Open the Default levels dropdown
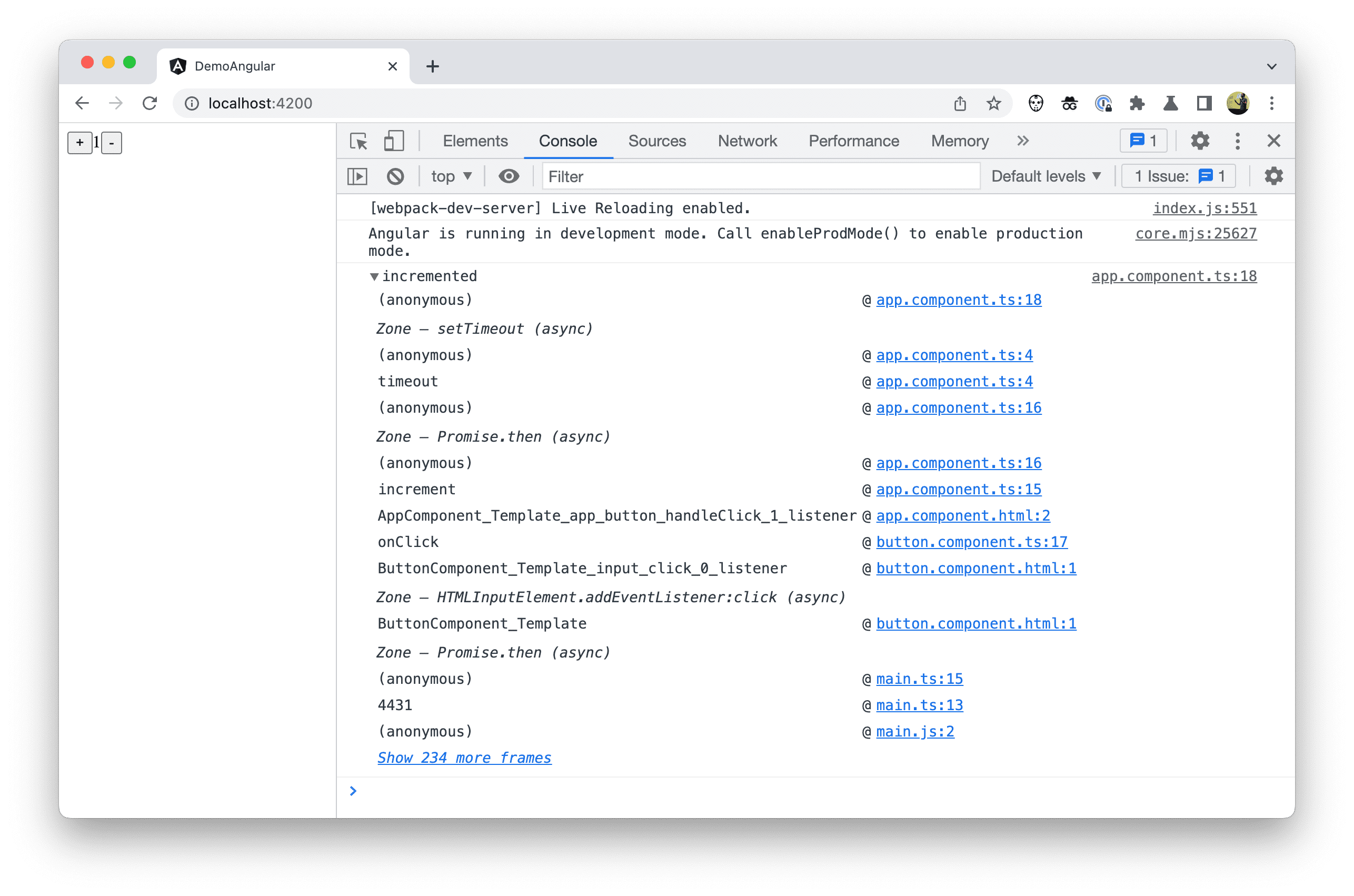The height and width of the screenshot is (896, 1354). tap(1045, 177)
